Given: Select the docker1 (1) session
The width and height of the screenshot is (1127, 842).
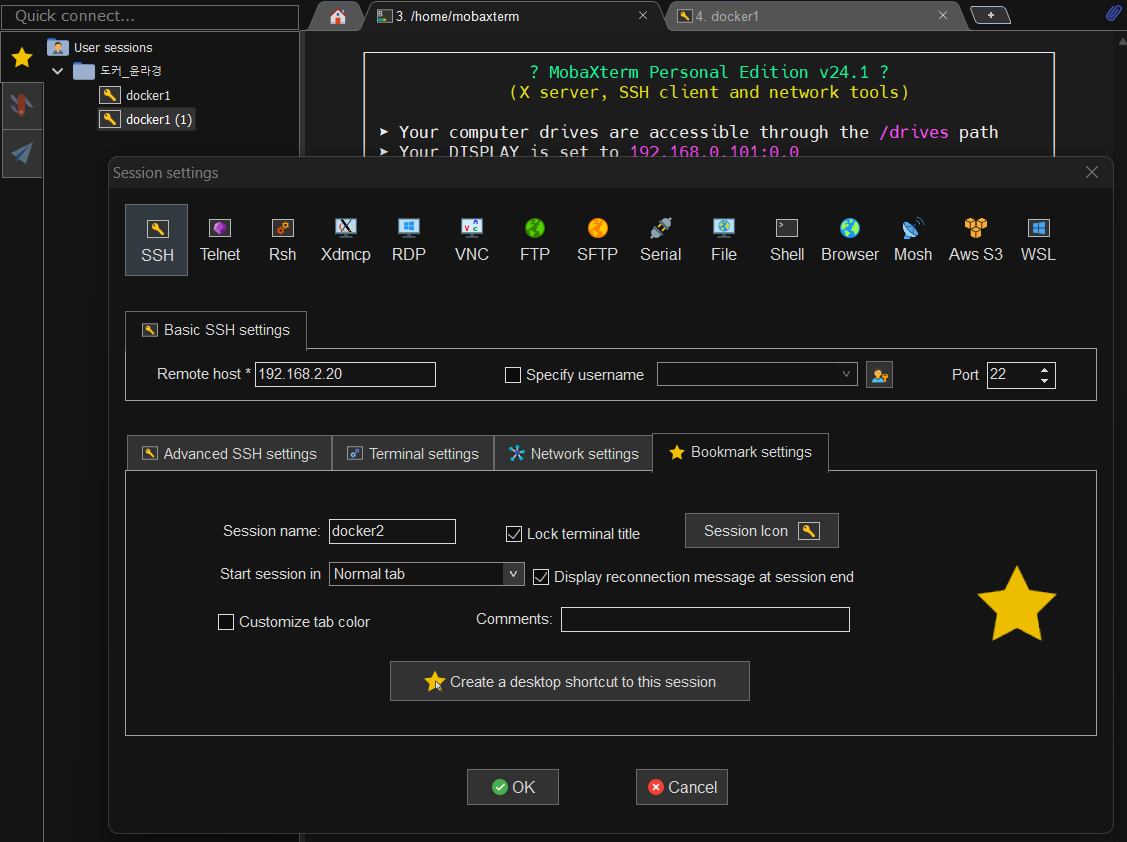Looking at the screenshot, I should [x=147, y=119].
